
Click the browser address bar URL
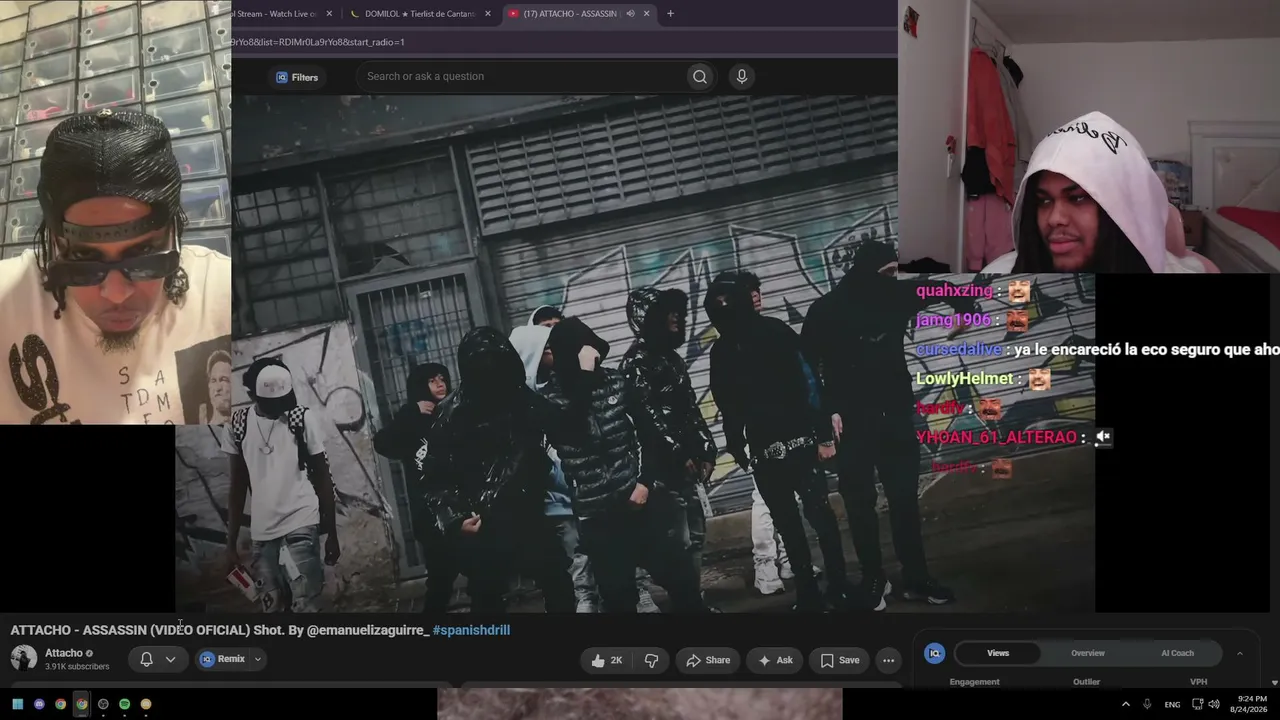point(318,42)
